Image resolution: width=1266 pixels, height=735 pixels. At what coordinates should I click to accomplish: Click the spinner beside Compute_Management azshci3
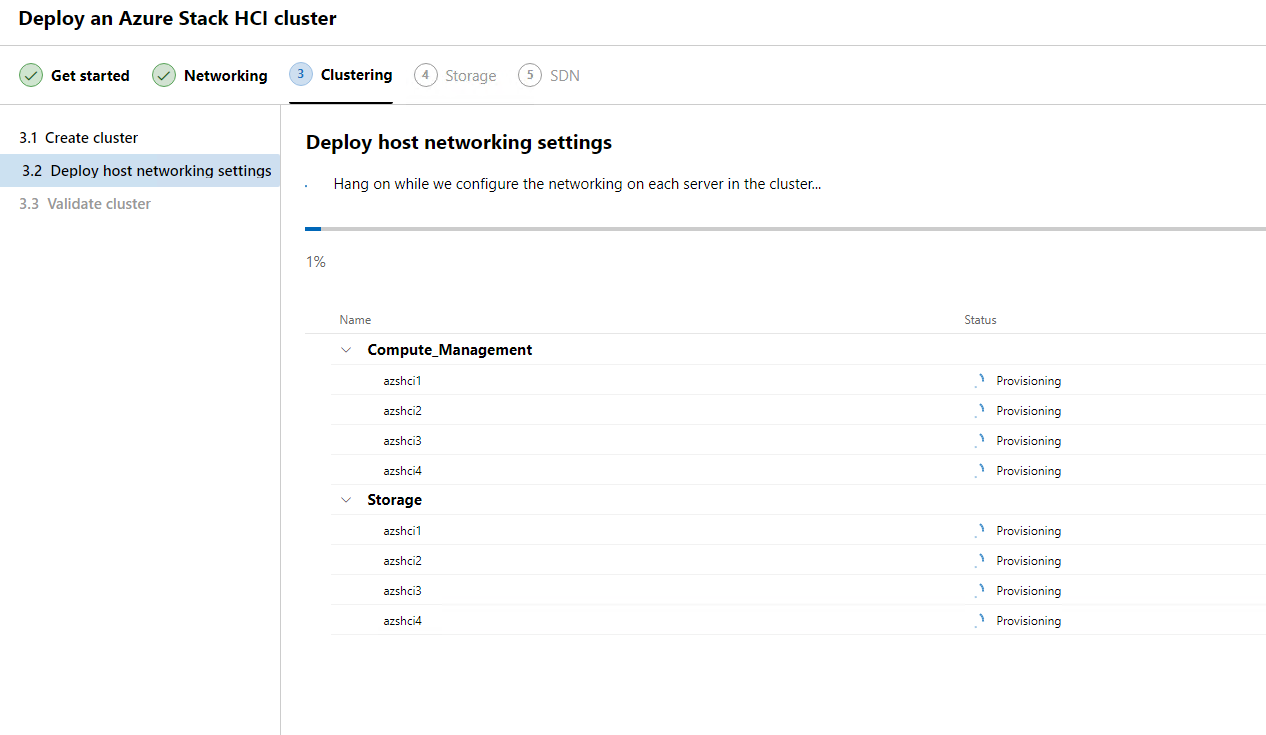pyautogui.click(x=980, y=441)
